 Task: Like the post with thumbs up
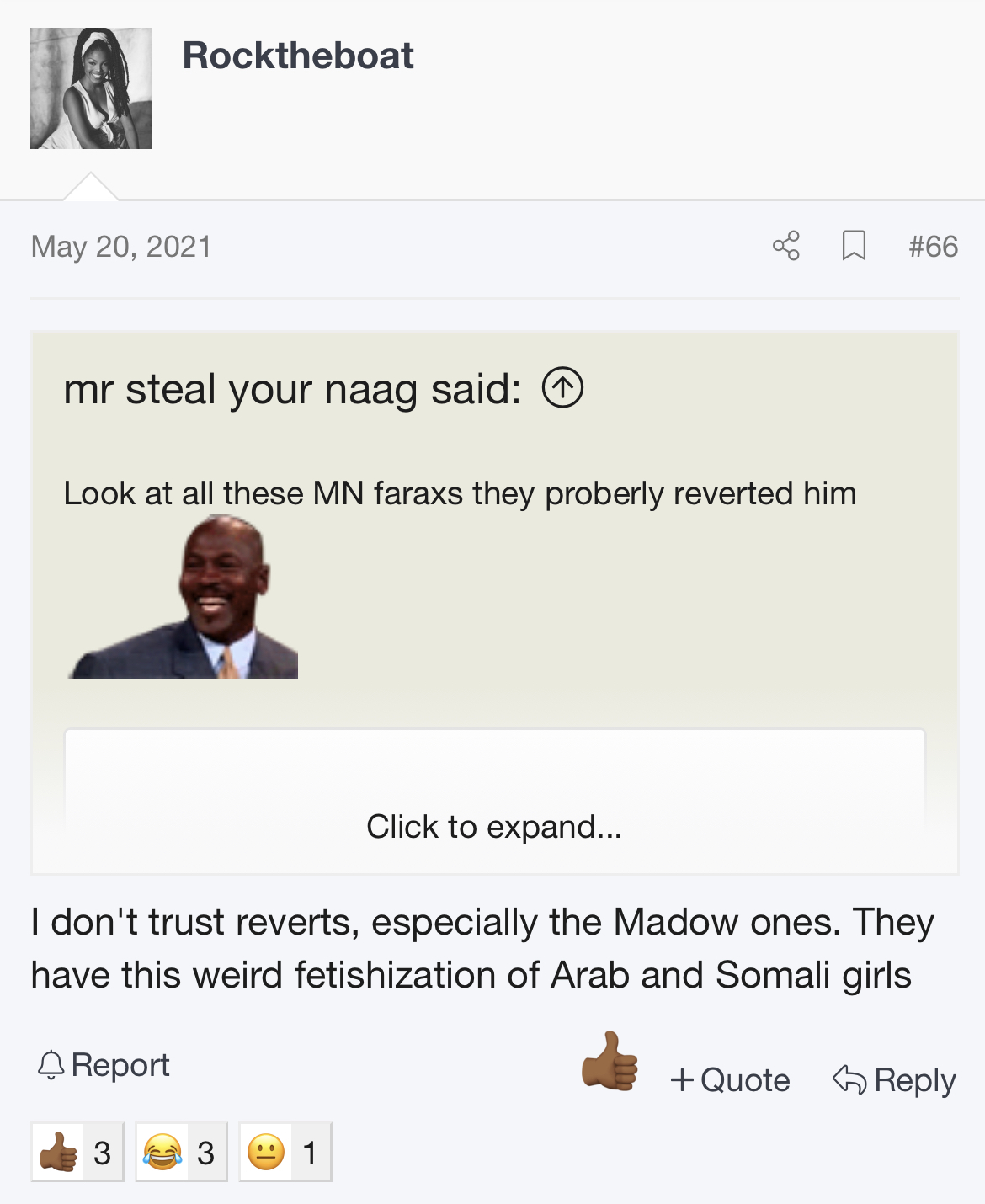pos(610,1062)
